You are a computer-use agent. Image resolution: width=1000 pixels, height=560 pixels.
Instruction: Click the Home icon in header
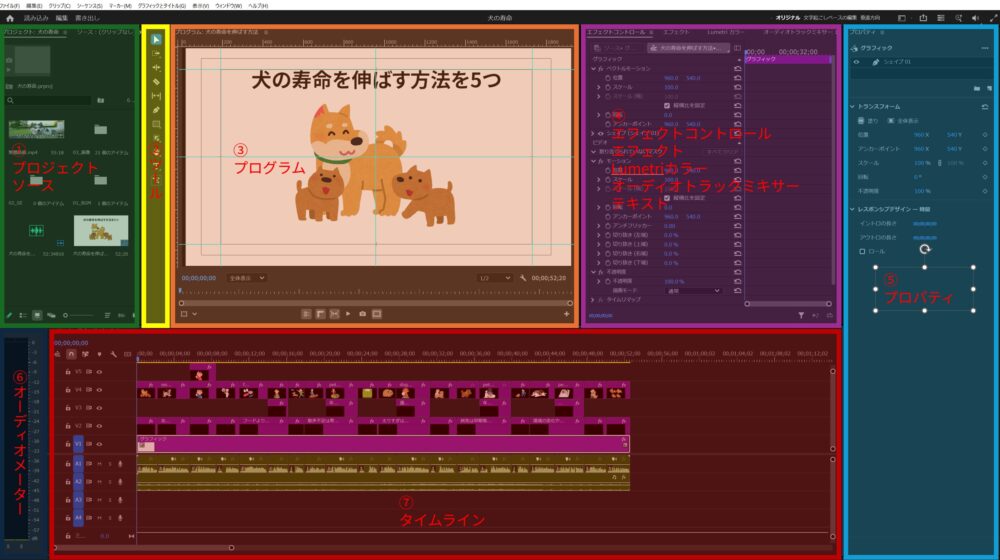[10, 18]
